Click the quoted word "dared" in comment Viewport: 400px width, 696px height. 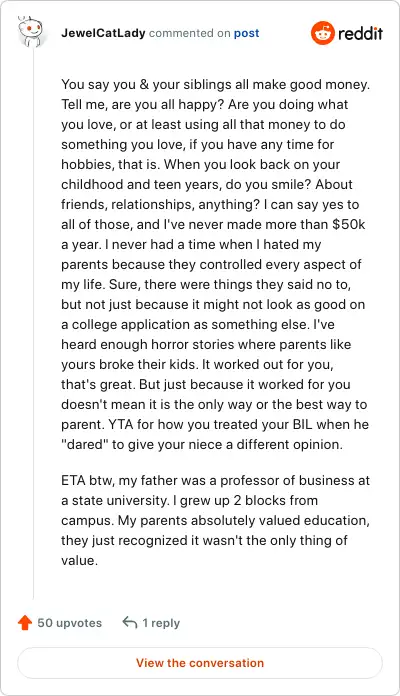click(x=84, y=444)
